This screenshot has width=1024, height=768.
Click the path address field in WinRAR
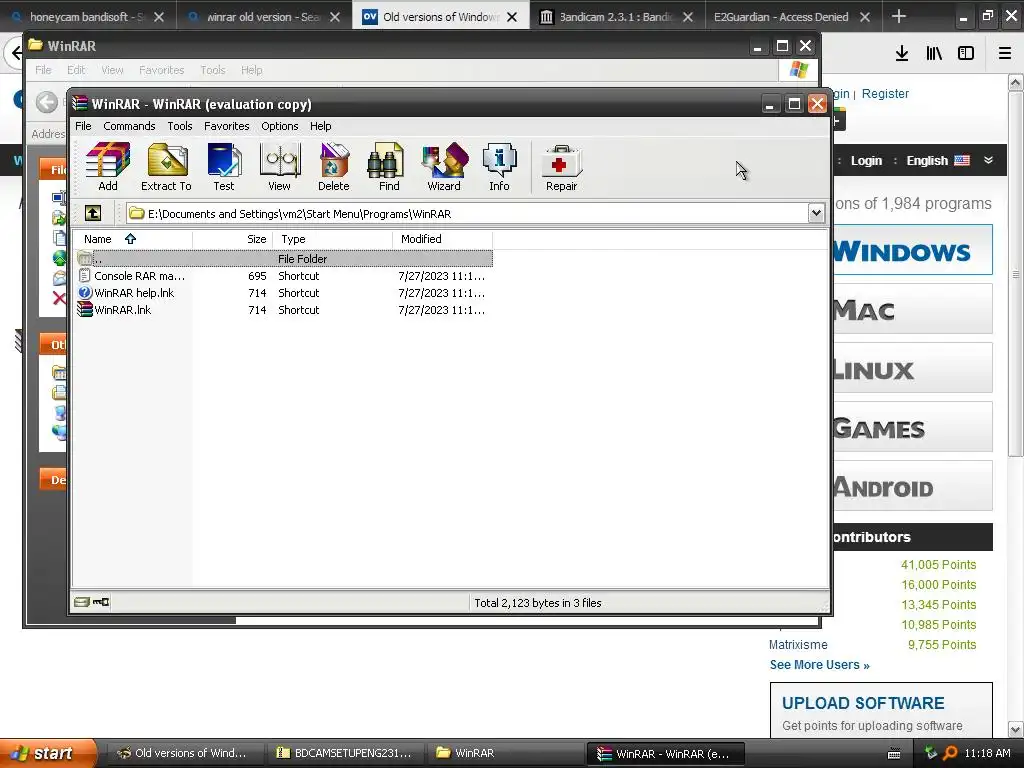point(467,214)
